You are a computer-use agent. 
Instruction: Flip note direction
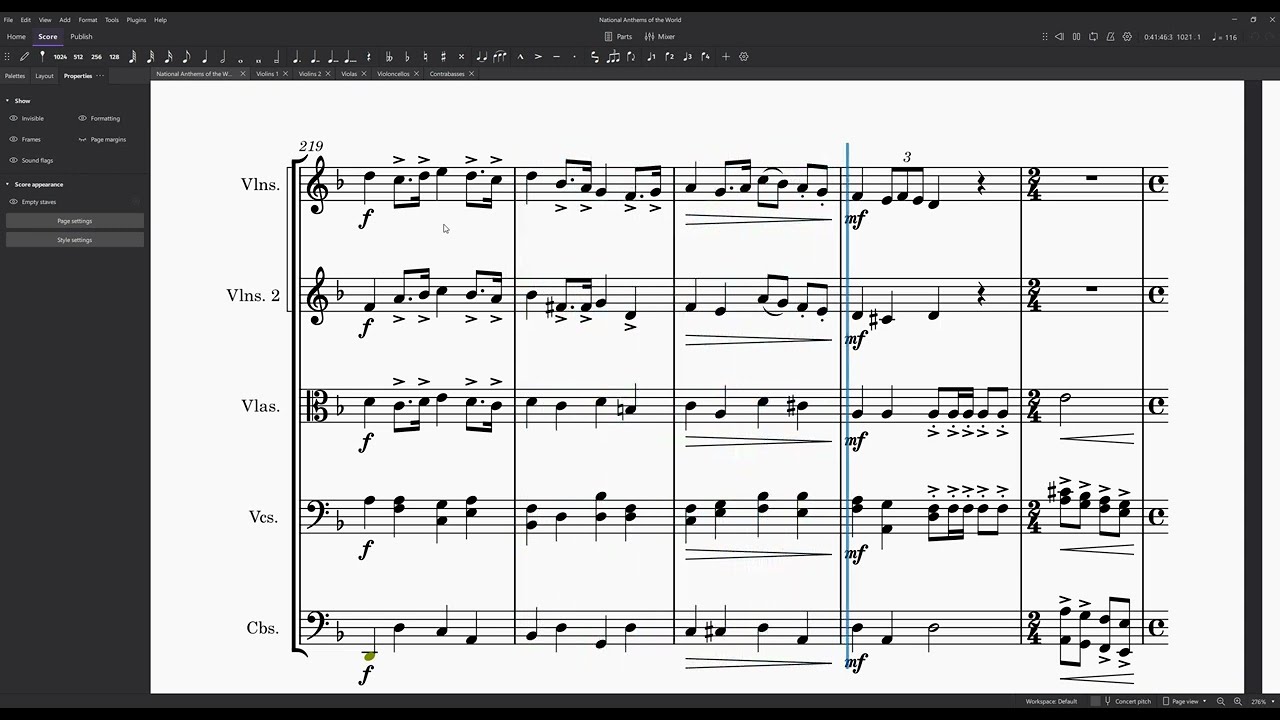click(631, 57)
